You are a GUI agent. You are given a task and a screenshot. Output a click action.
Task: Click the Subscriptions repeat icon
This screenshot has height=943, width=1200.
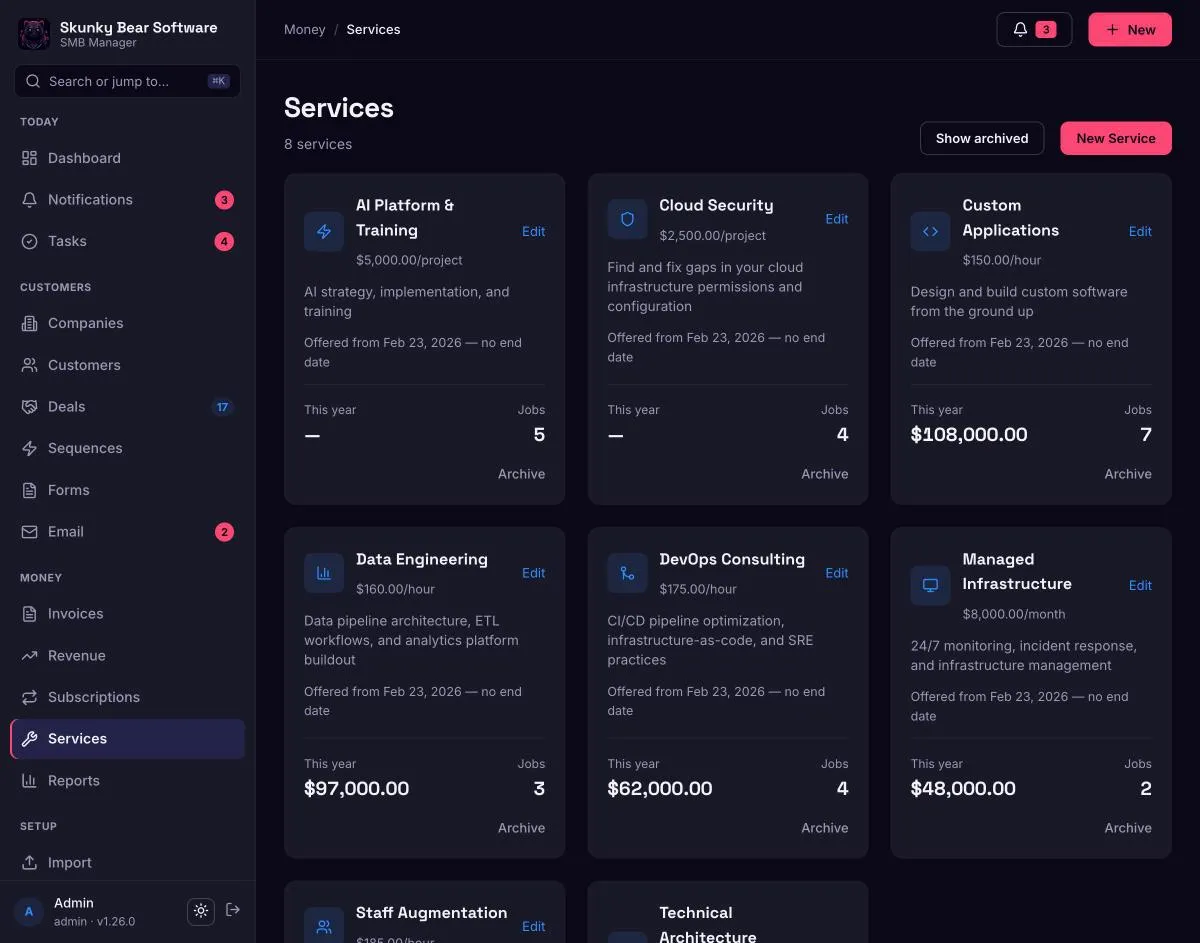[x=29, y=697]
